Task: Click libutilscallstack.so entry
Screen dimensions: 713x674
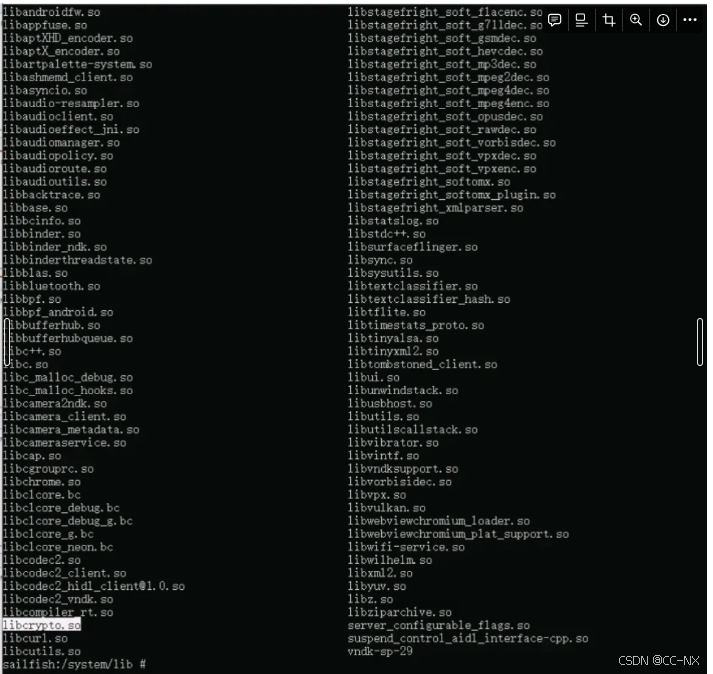Action: (x=413, y=430)
